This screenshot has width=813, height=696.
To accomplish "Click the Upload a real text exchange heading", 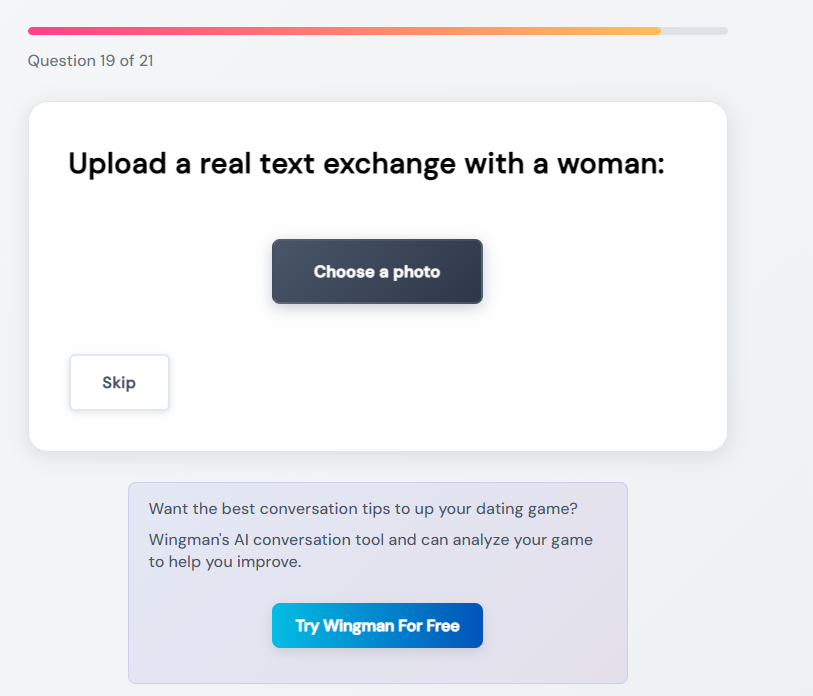I will point(366,163).
